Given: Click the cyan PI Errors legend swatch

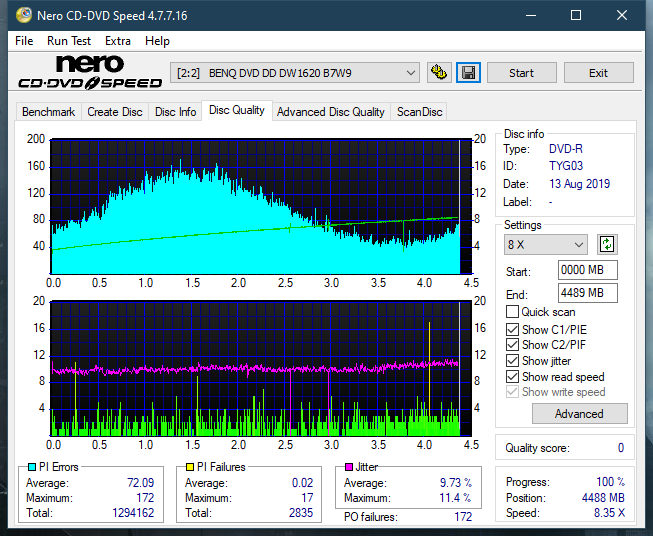Looking at the screenshot, I should (31, 467).
